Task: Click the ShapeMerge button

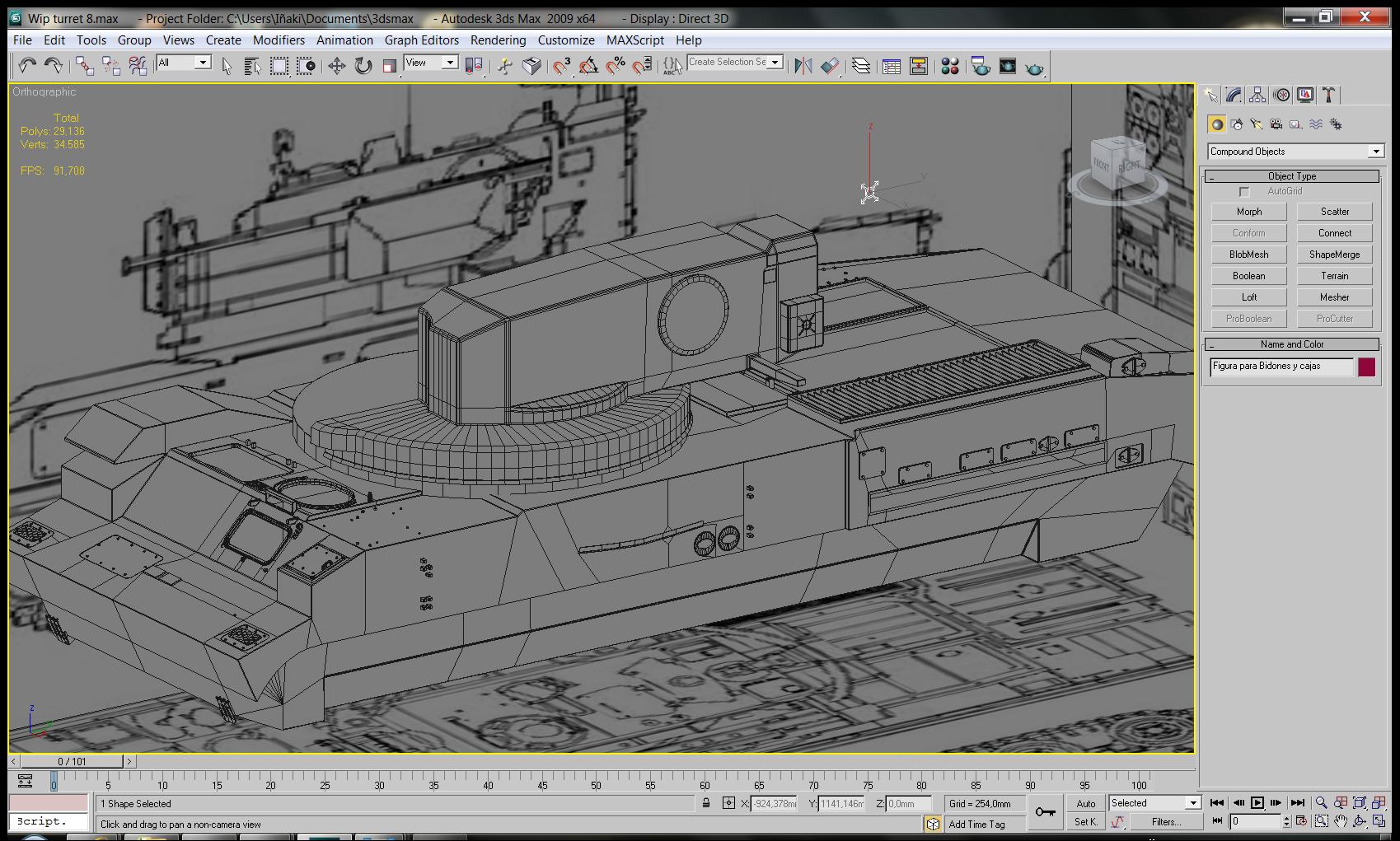Action: (1334, 255)
